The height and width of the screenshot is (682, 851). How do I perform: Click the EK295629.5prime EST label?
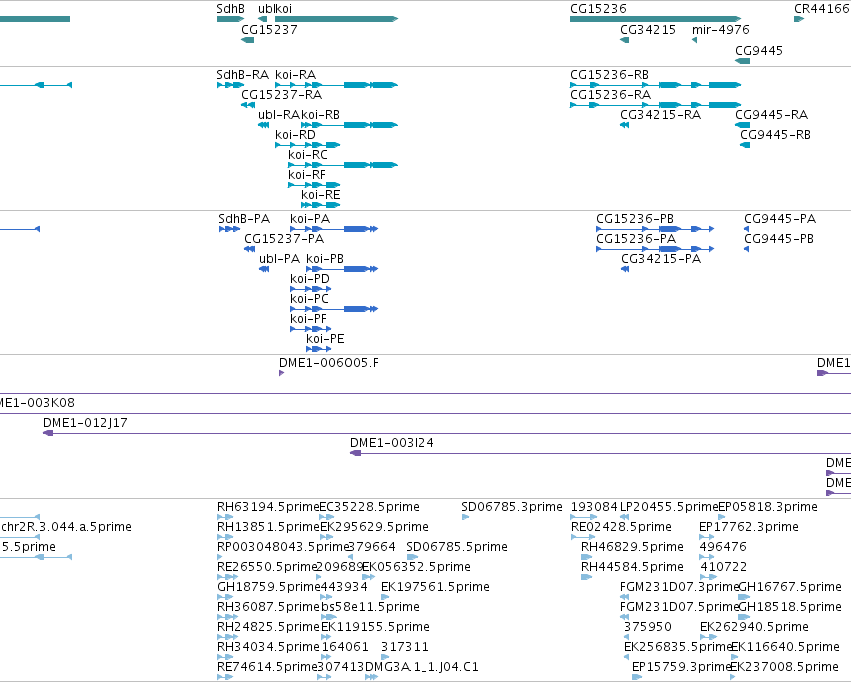[x=374, y=527]
